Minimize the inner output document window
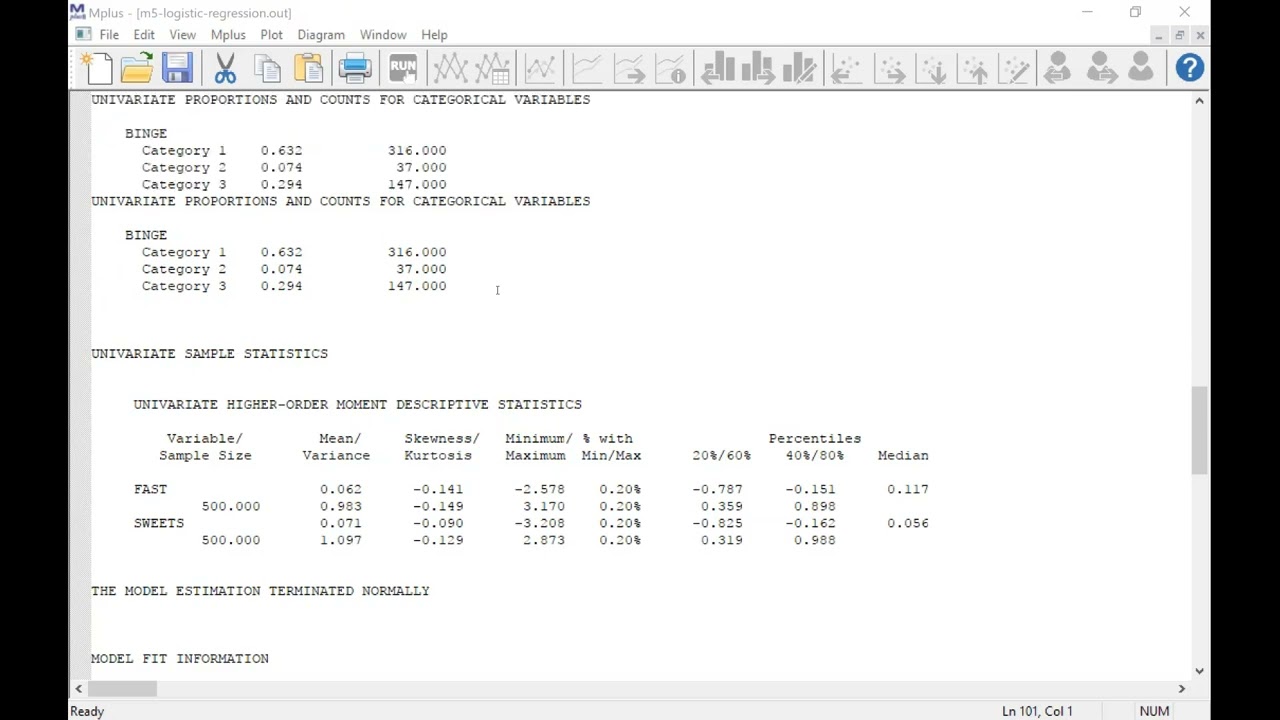Viewport: 1280px width, 720px height. (1158, 35)
